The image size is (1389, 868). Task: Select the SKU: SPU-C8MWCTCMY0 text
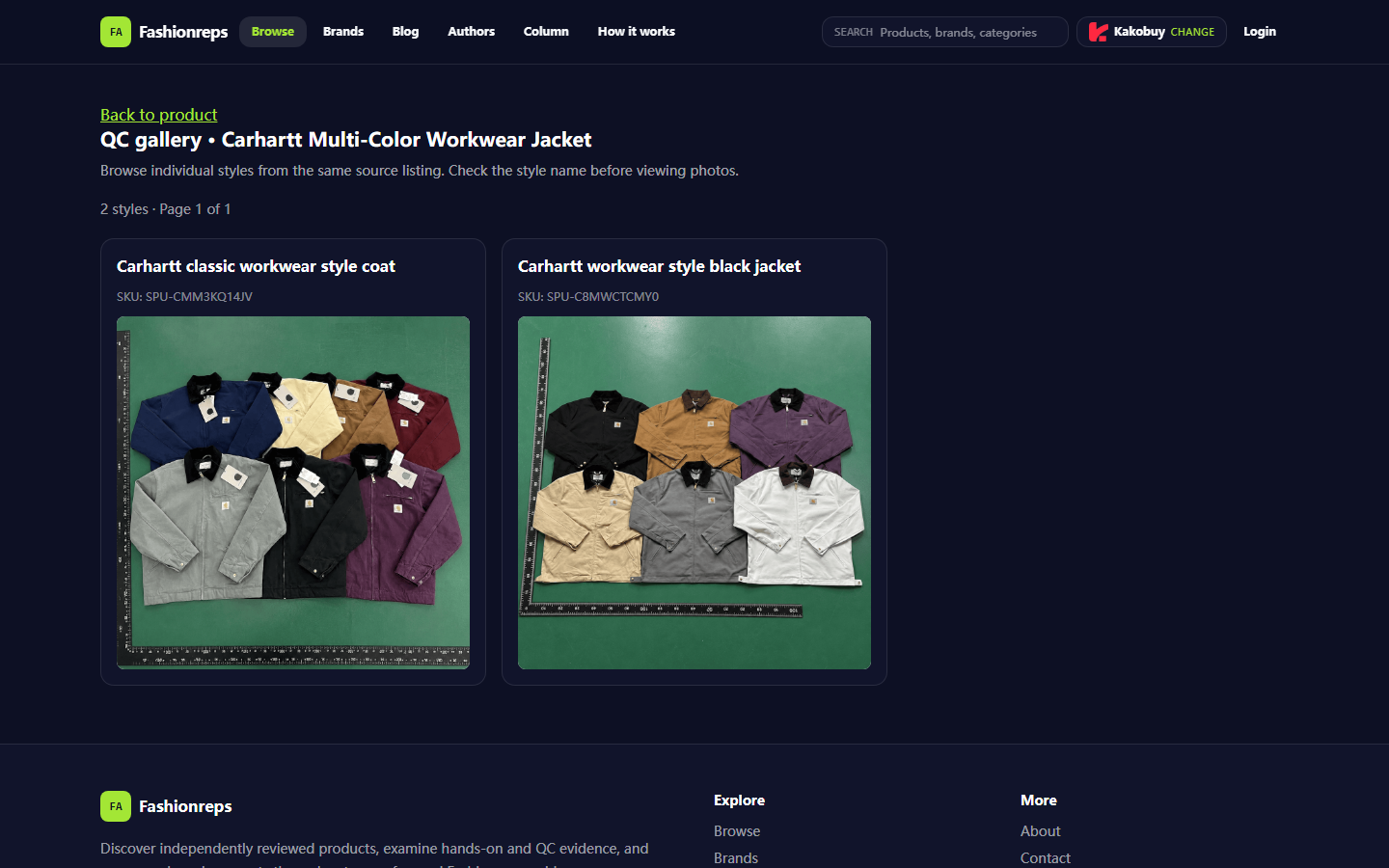tap(588, 297)
